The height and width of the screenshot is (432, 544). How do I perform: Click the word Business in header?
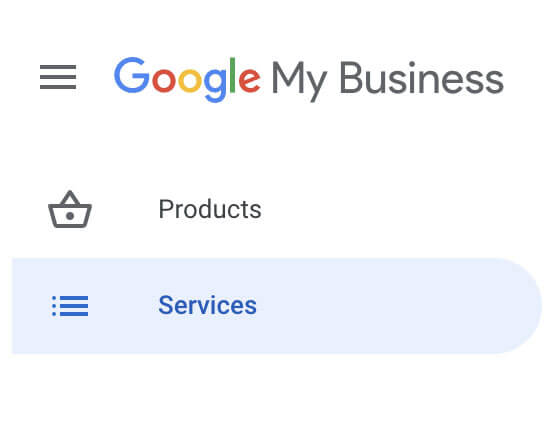click(x=422, y=78)
